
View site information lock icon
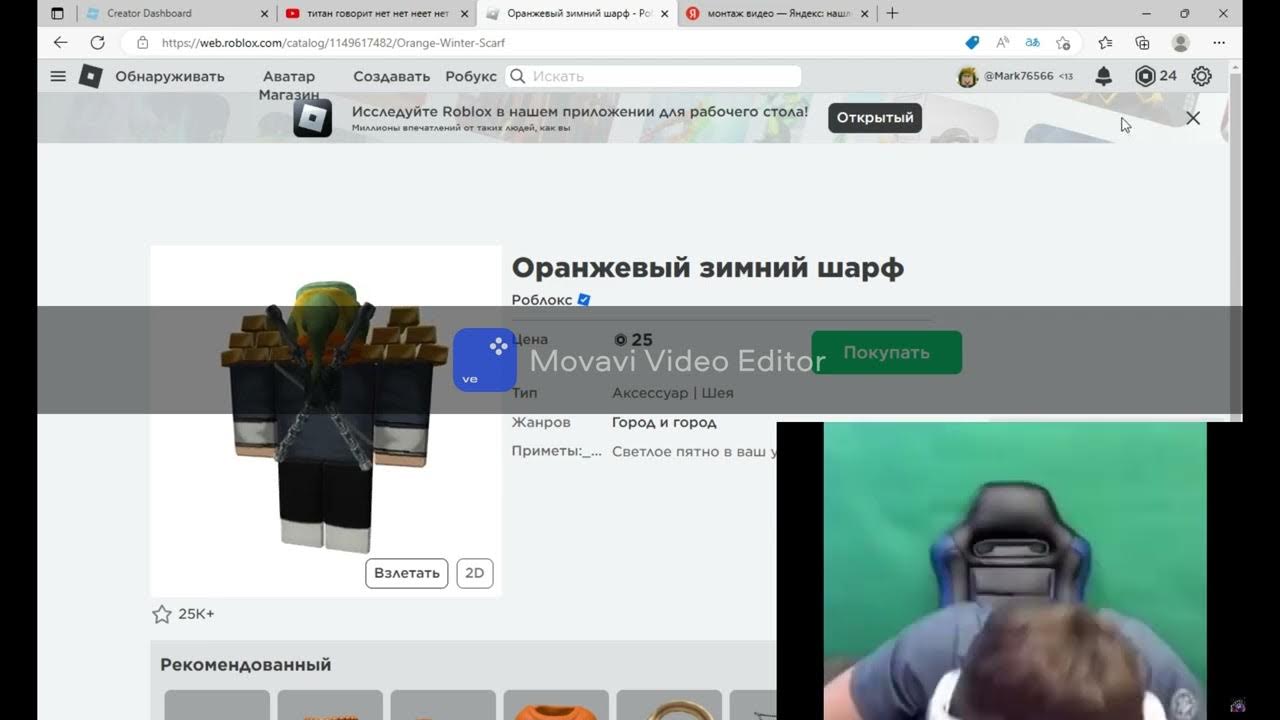[142, 43]
